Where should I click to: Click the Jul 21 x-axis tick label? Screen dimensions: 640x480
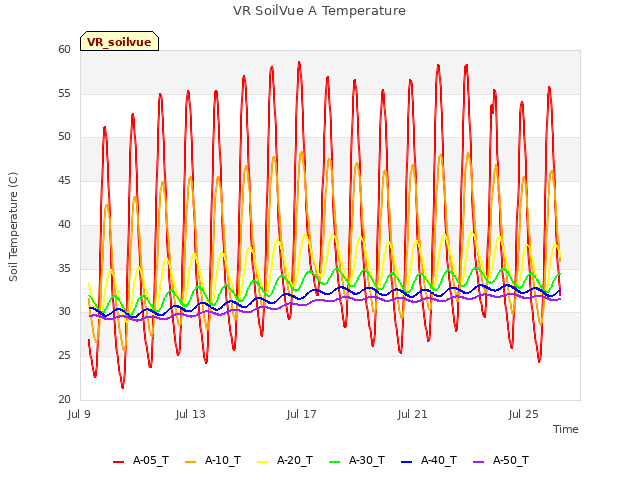(413, 415)
